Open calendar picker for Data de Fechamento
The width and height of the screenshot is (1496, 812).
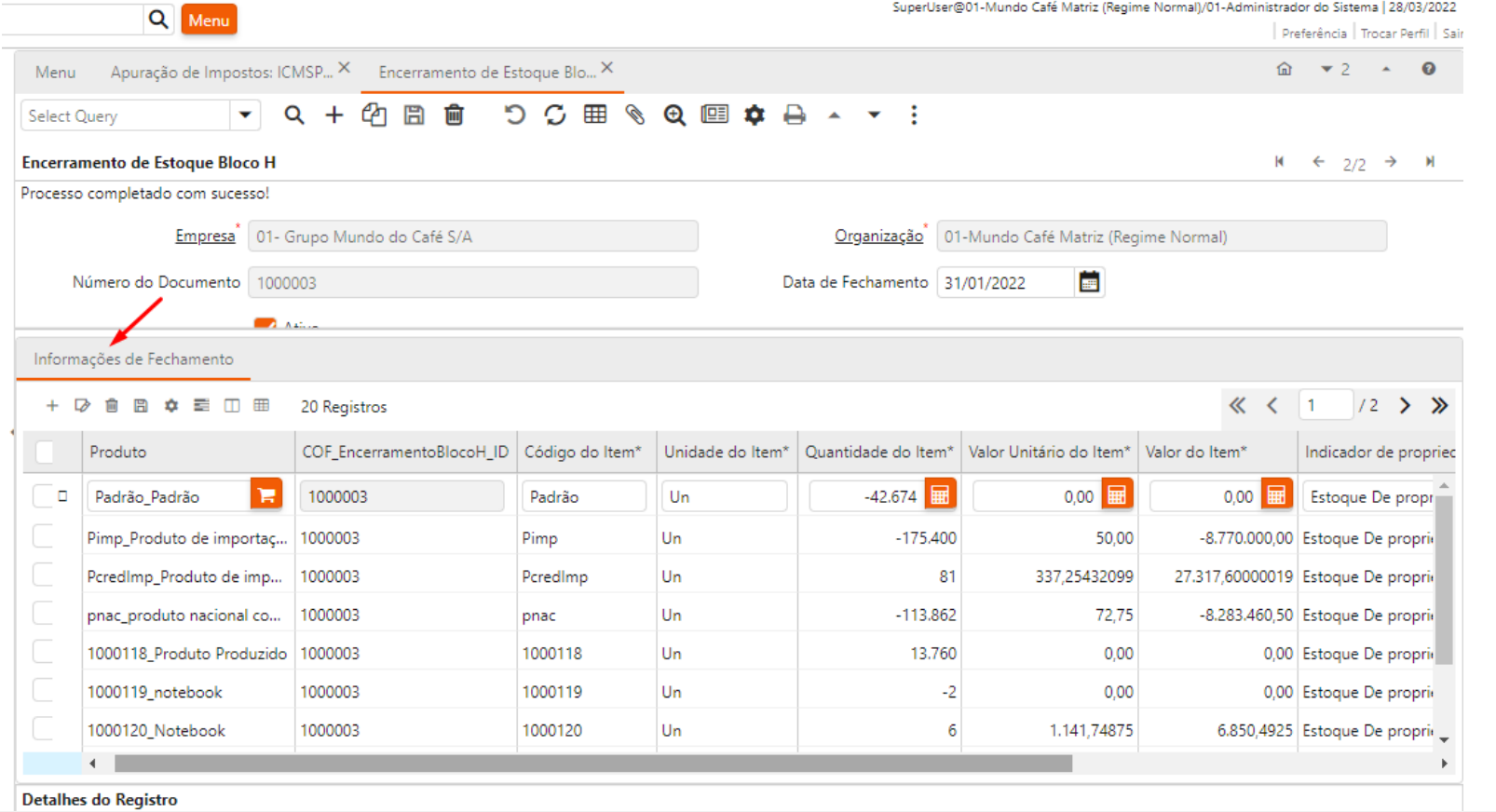tap(1089, 282)
